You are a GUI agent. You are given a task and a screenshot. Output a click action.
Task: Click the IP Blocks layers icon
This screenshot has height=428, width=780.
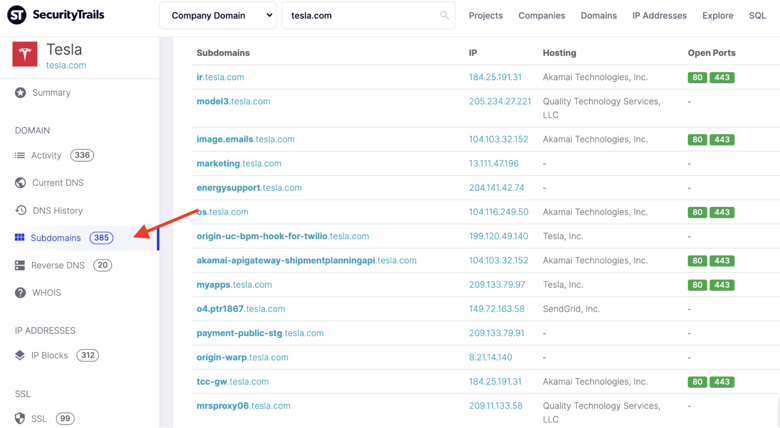coord(20,355)
